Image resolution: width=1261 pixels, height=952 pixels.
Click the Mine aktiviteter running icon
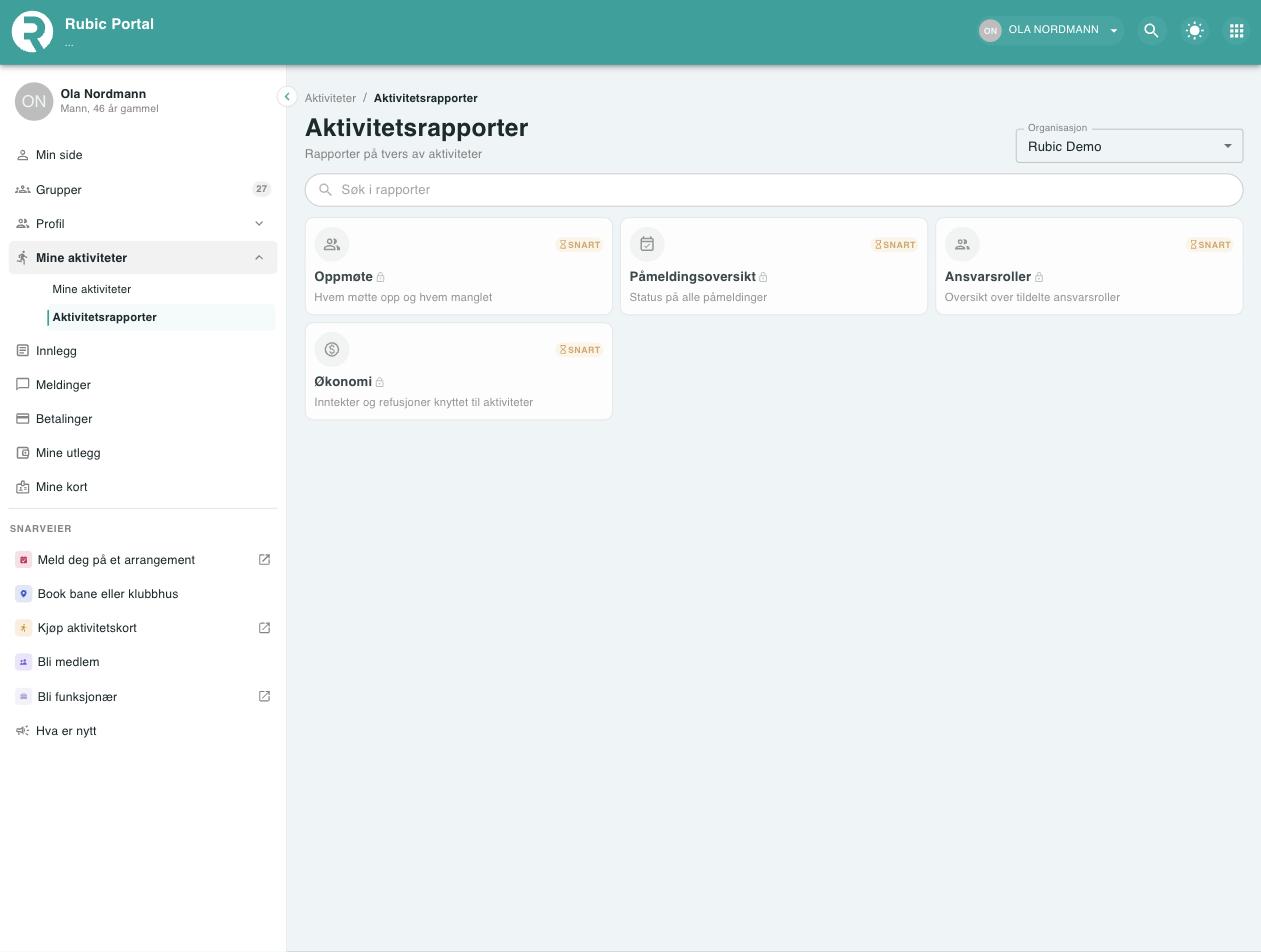point(23,257)
